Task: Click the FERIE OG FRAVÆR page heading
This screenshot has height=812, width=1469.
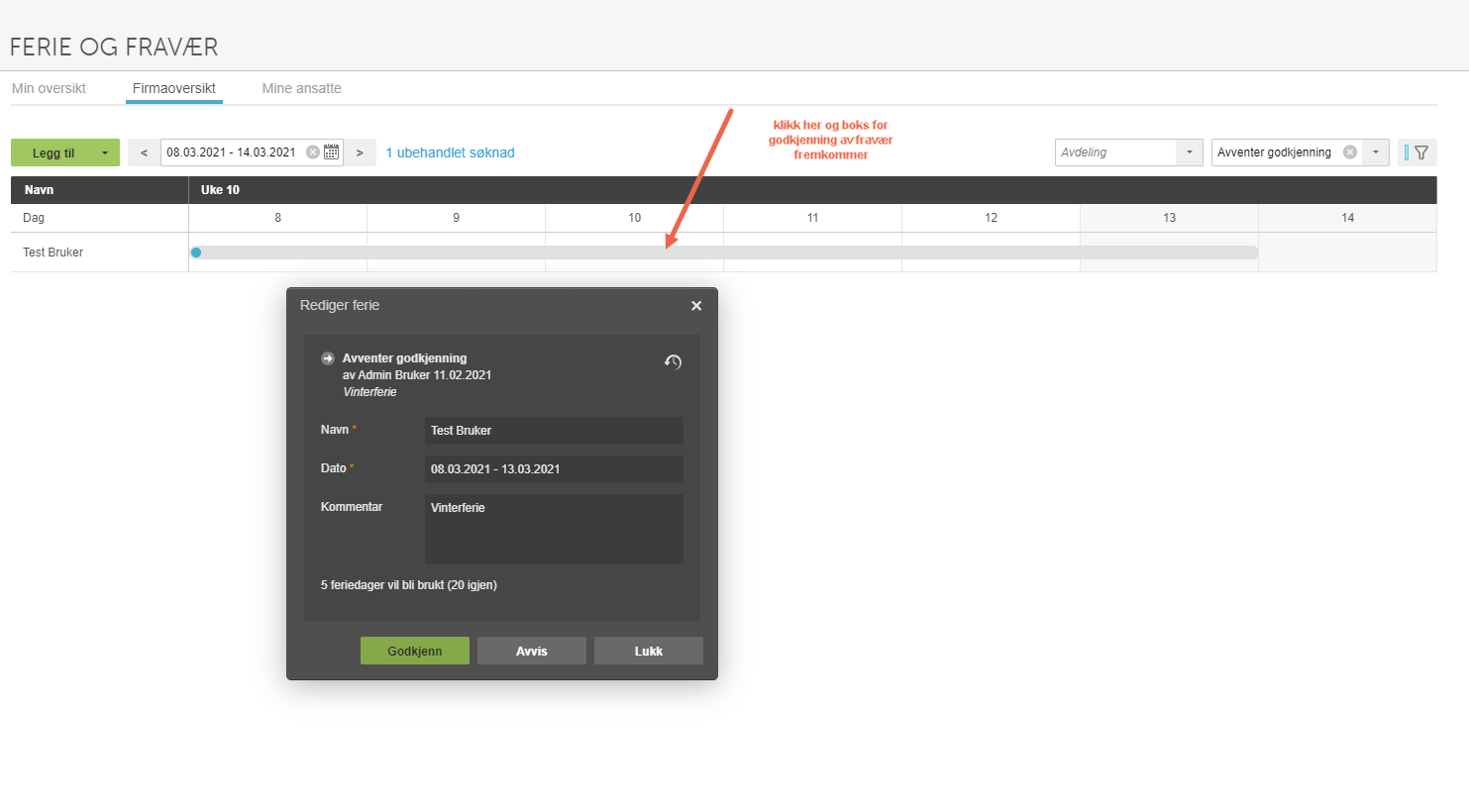Action: coord(114,47)
